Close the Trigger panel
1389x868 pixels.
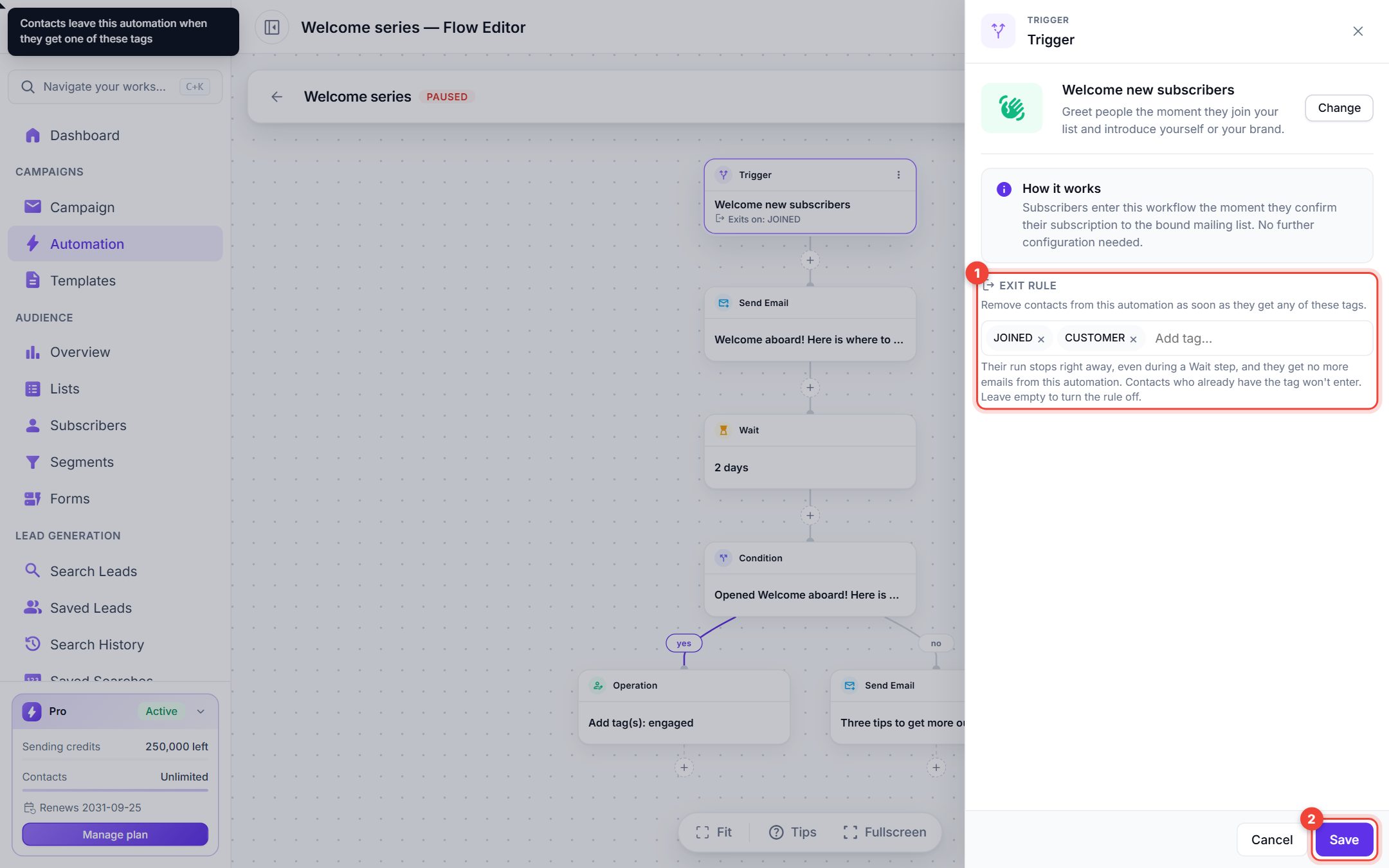point(1357,31)
